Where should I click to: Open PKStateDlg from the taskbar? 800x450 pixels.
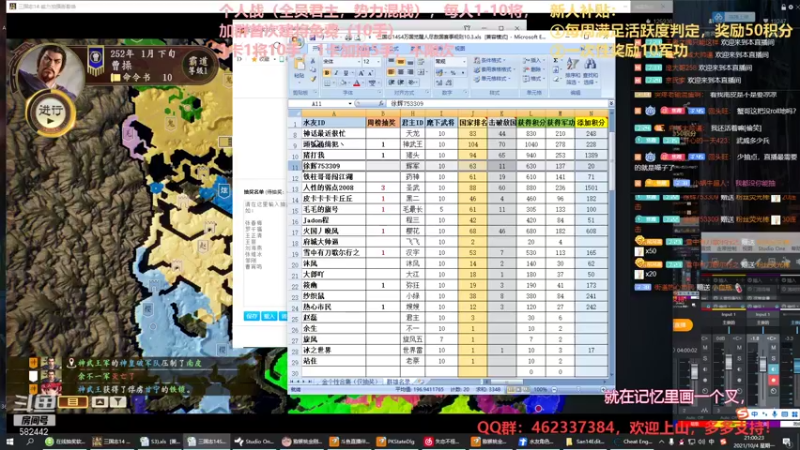[x=396, y=442]
